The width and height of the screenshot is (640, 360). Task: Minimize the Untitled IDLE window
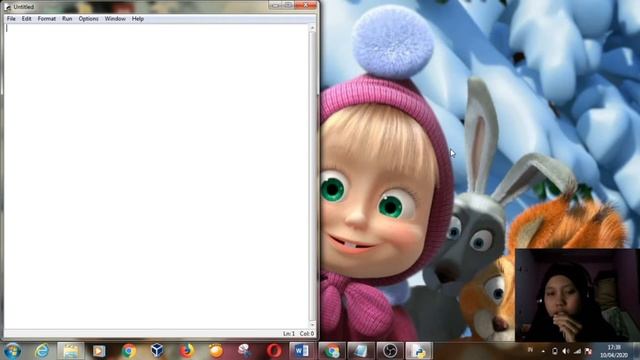[275, 5]
